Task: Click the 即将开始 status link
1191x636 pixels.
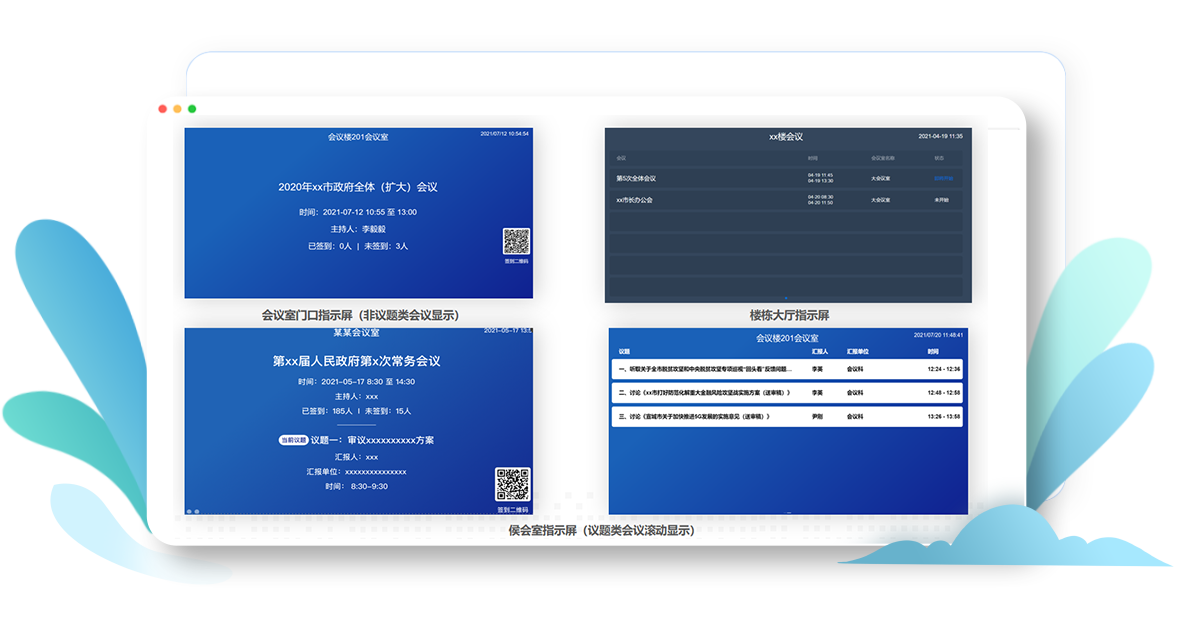Action: tap(943, 177)
